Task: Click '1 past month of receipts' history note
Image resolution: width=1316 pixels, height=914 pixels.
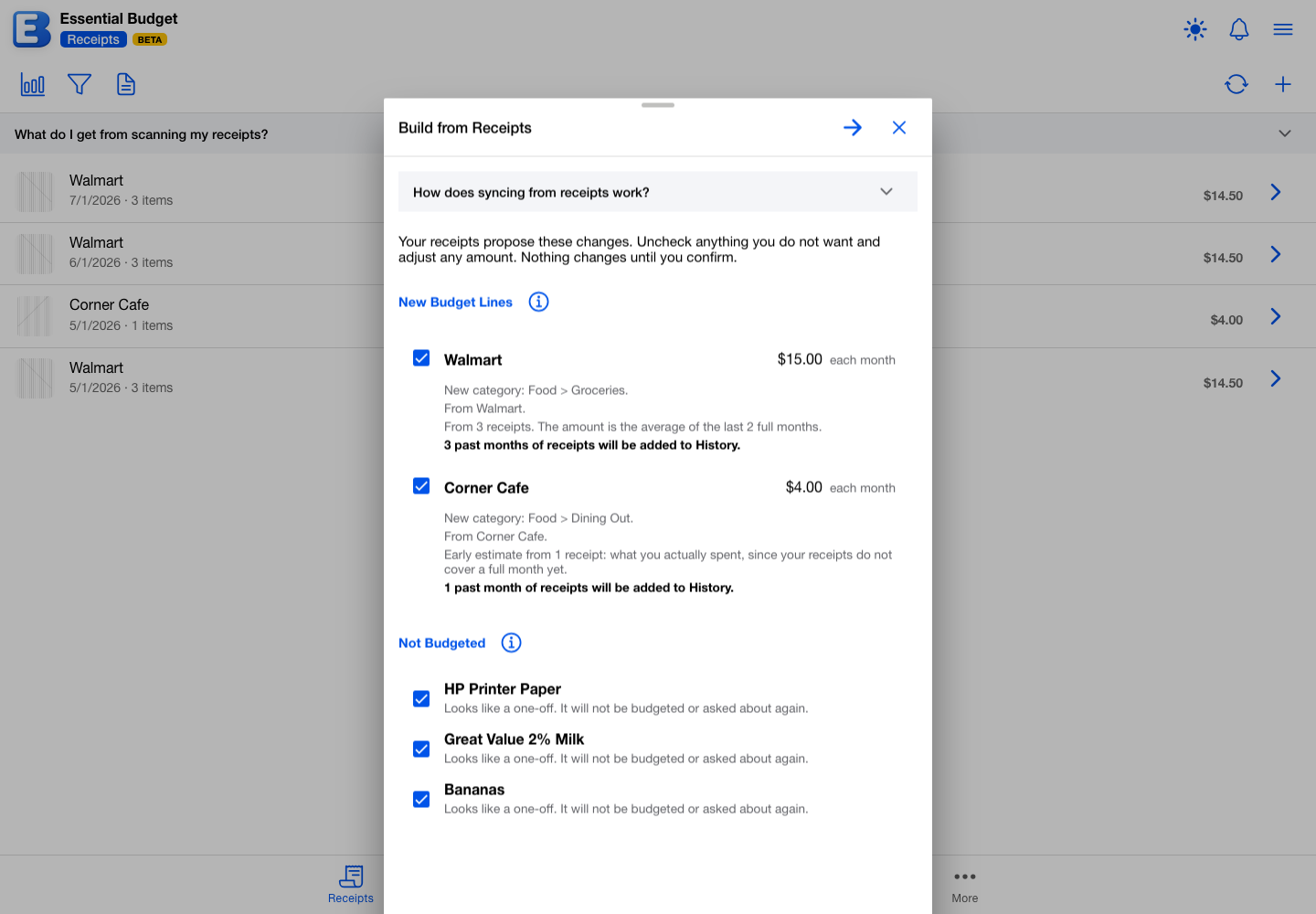Action: (589, 588)
